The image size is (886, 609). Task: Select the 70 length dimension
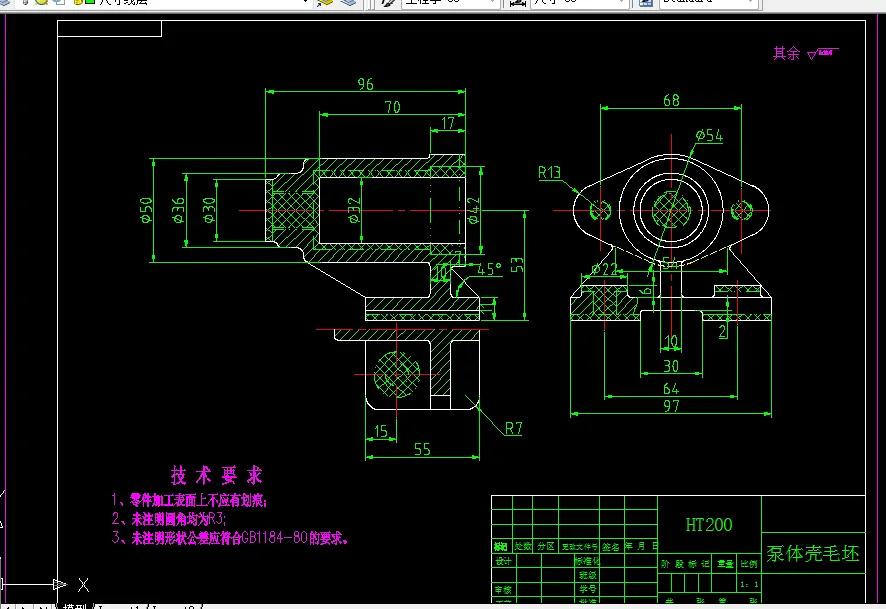point(392,107)
